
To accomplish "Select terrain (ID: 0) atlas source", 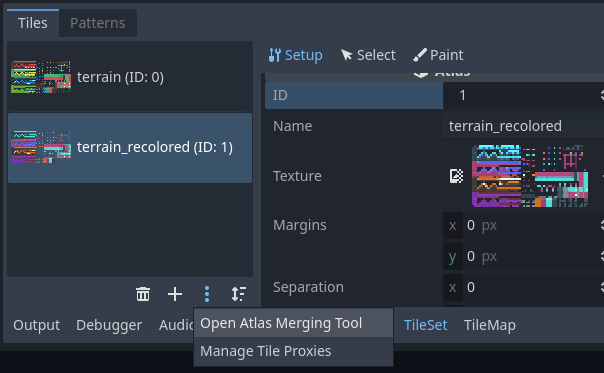I will pyautogui.click(x=130, y=77).
